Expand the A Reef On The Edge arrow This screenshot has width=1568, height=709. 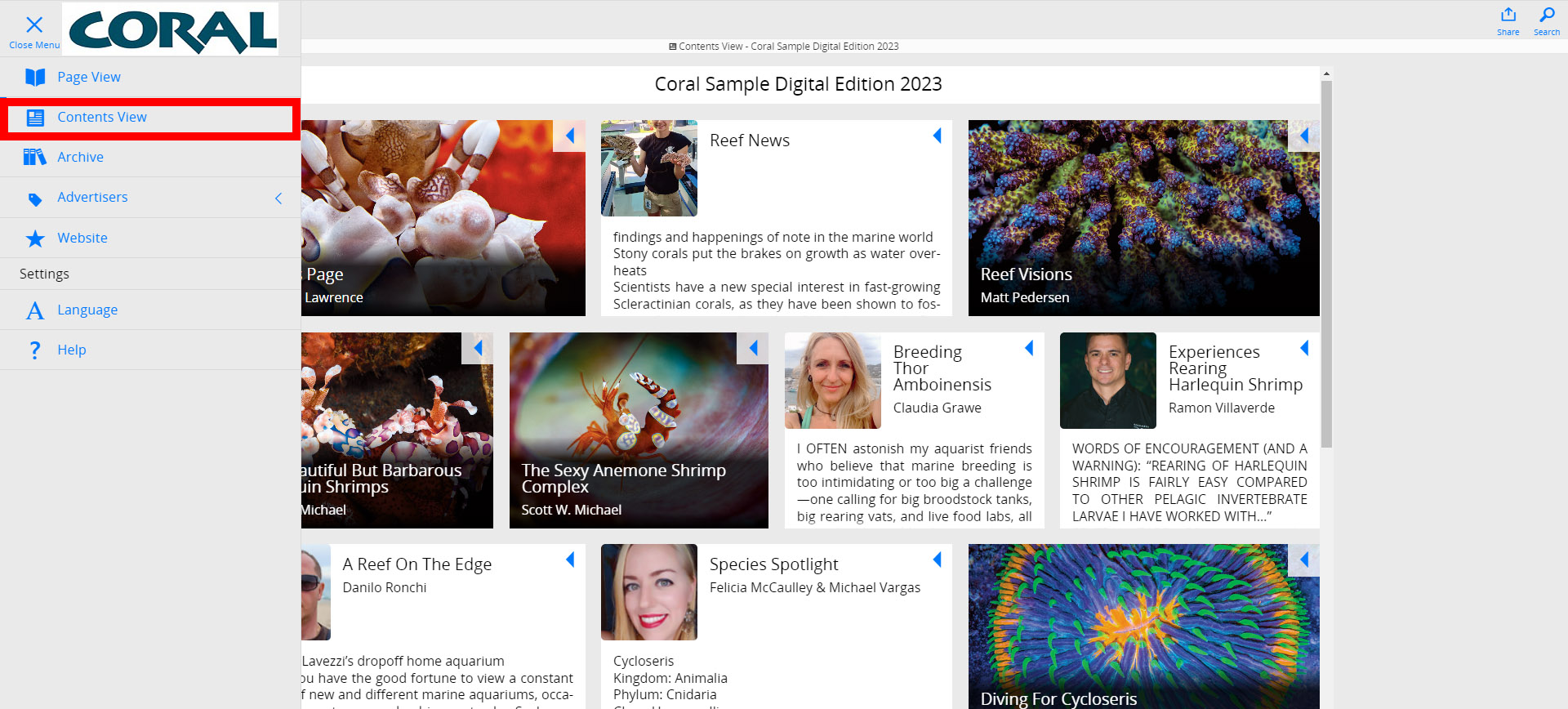(x=570, y=560)
